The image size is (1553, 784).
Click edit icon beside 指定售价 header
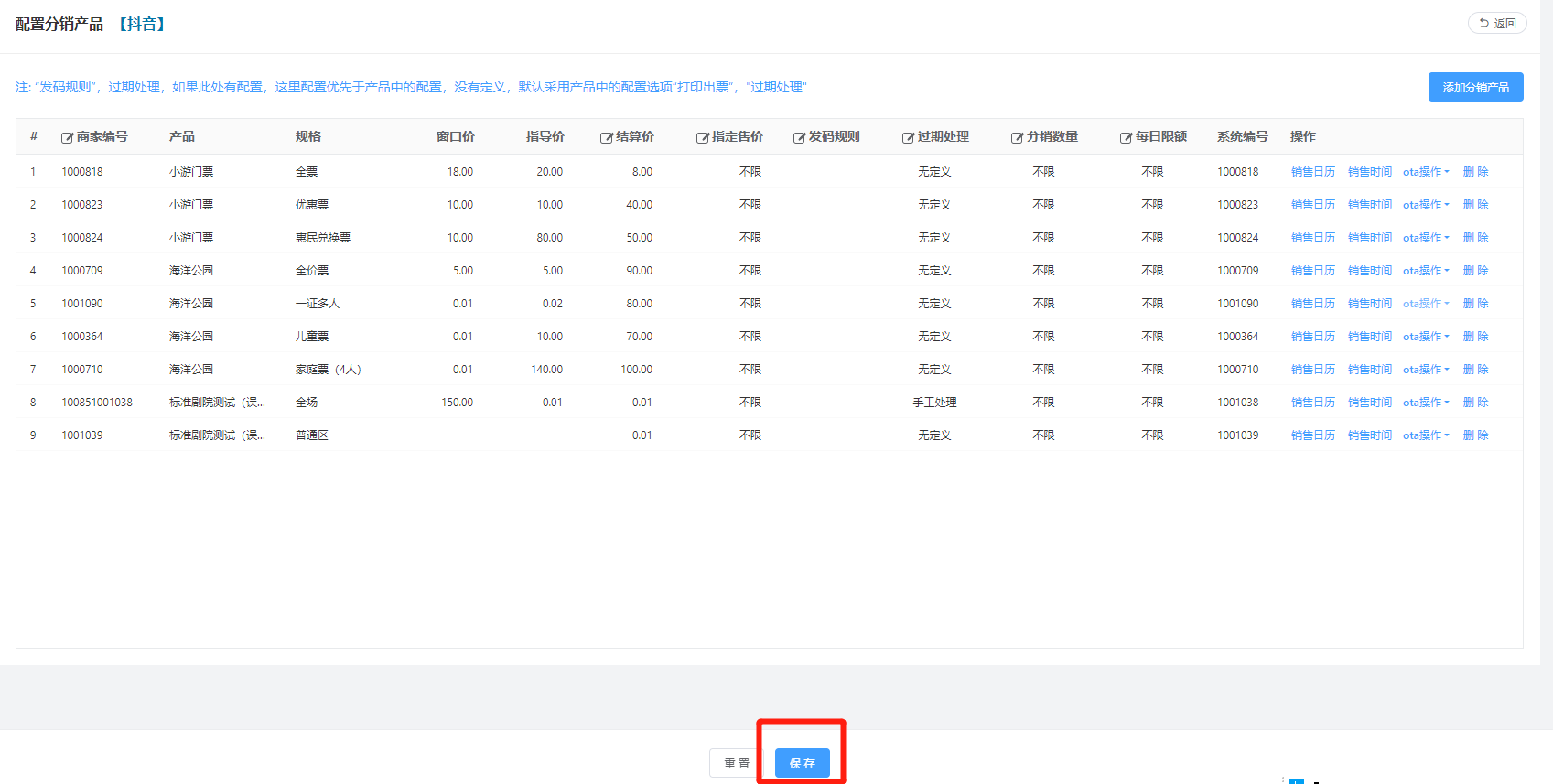702,138
